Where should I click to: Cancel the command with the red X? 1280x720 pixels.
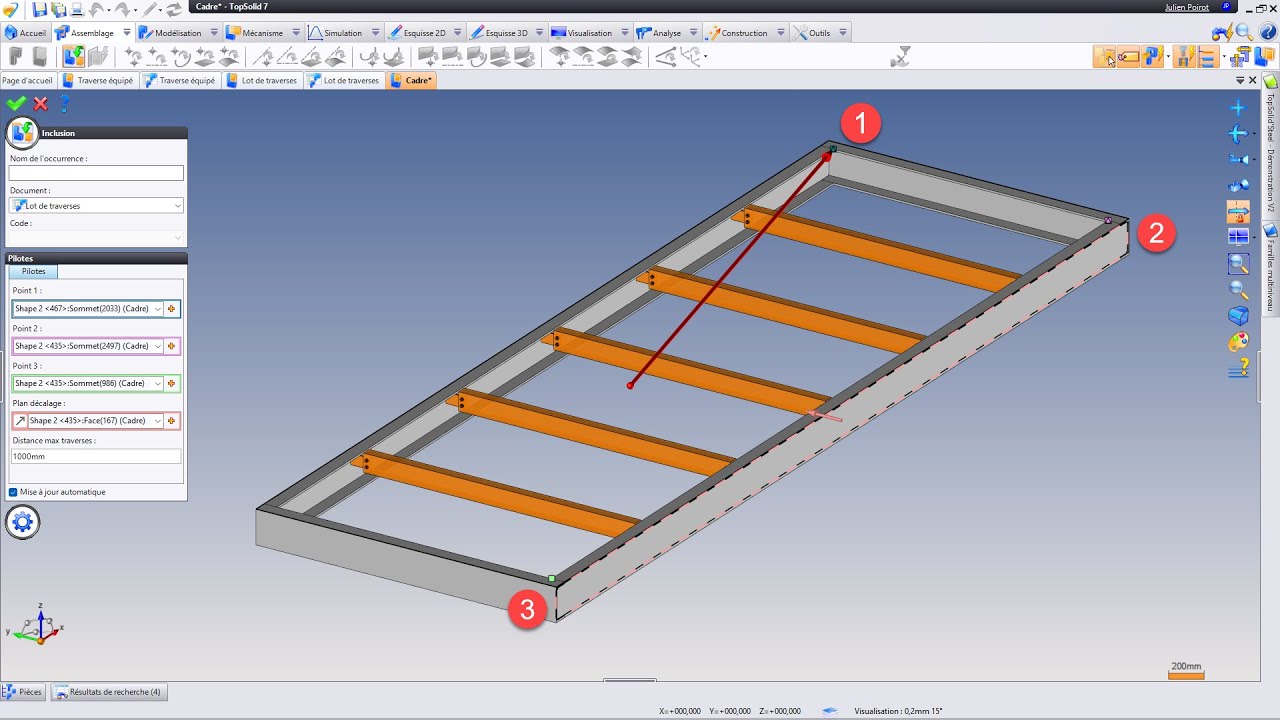[x=41, y=103]
